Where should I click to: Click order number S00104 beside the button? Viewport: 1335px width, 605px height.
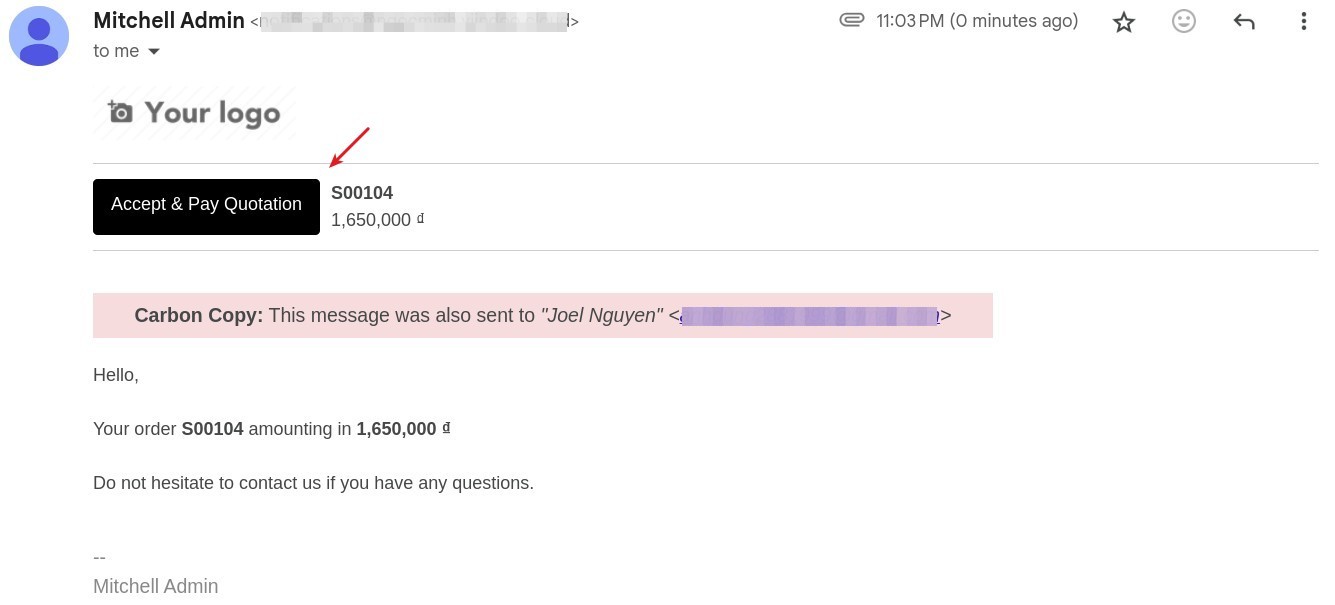click(362, 193)
